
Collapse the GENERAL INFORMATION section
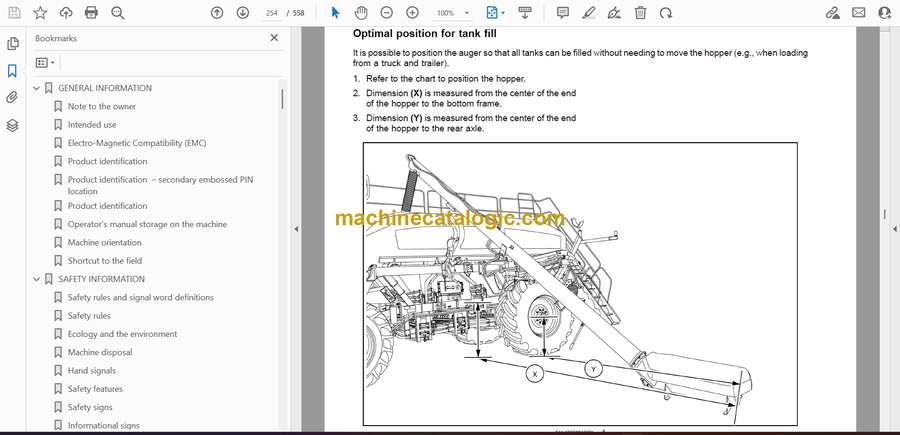(x=37, y=88)
